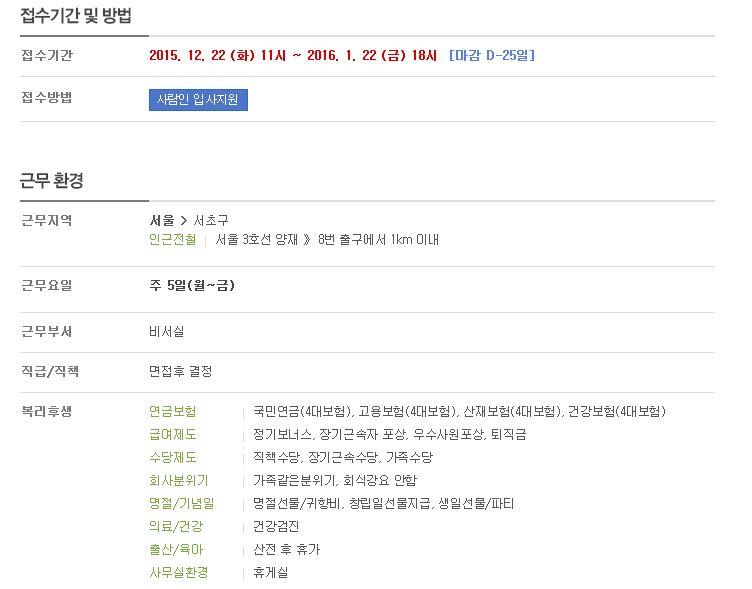The image size is (752, 589).
Task: Select the 사무실환경 benefits category
Action: point(178,573)
